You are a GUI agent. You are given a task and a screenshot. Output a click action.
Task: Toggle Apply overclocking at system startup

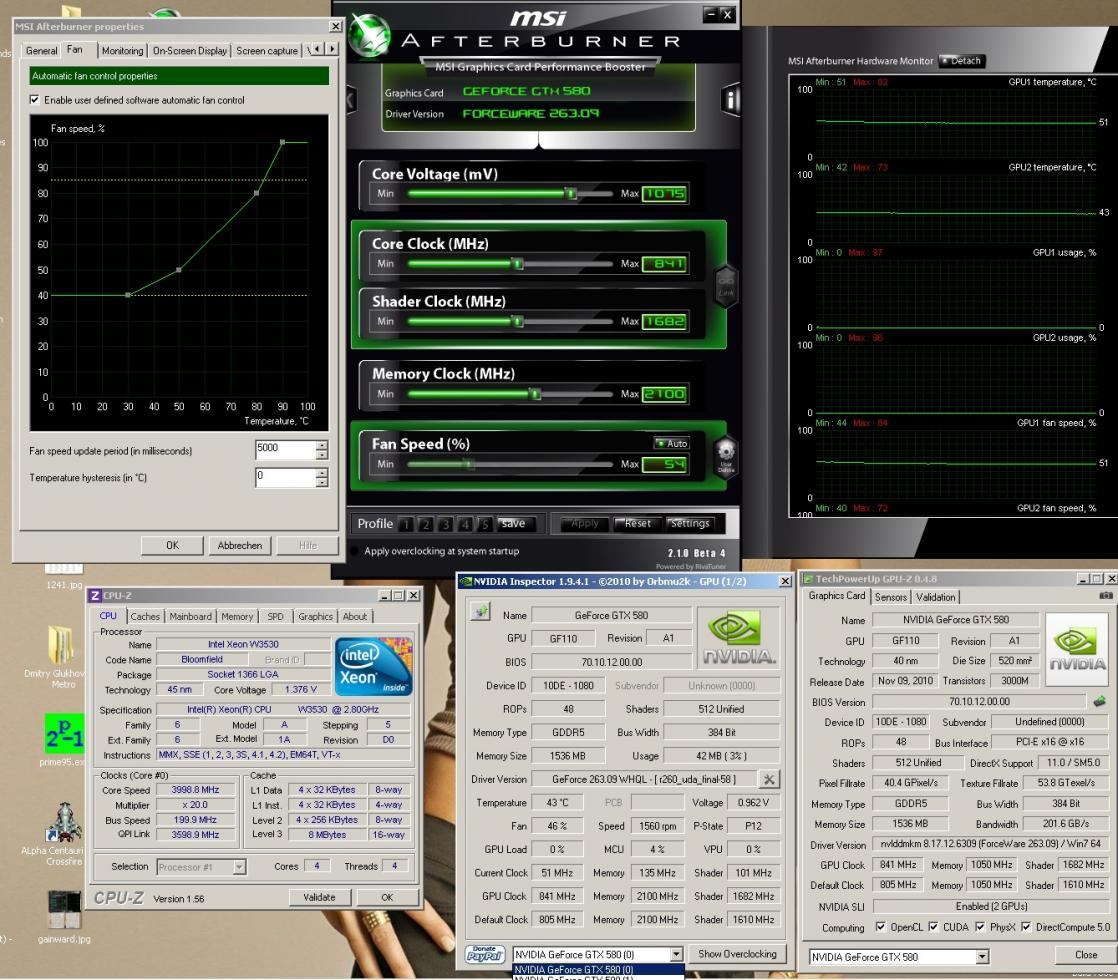click(355, 551)
